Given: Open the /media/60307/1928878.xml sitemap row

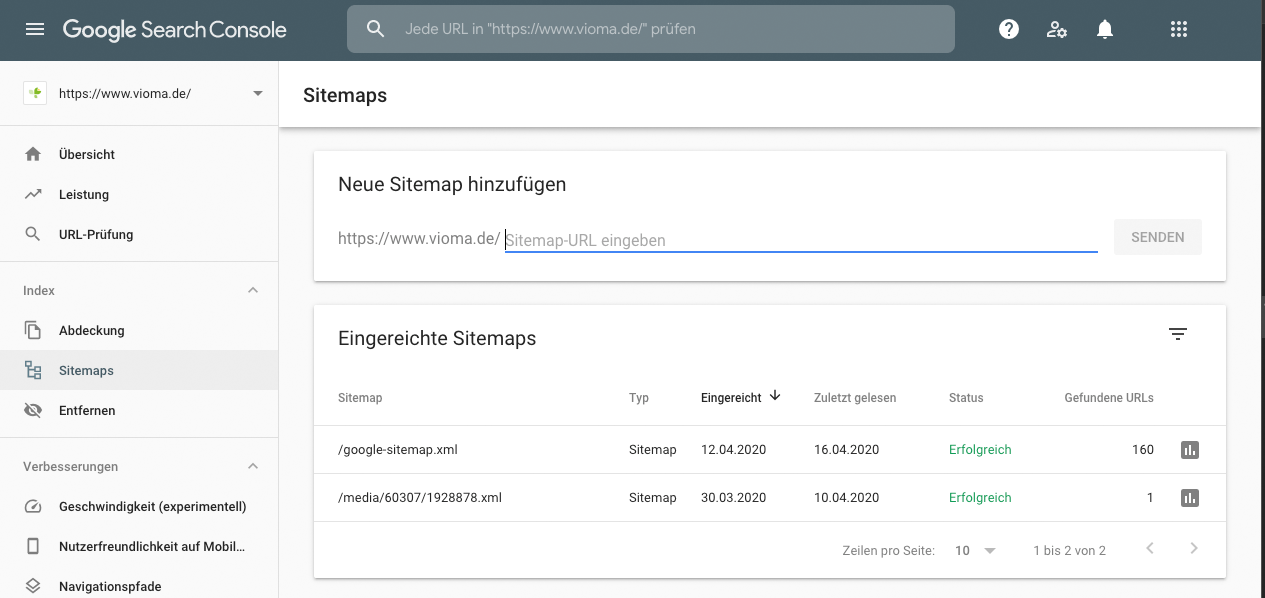Looking at the screenshot, I should click(770, 497).
